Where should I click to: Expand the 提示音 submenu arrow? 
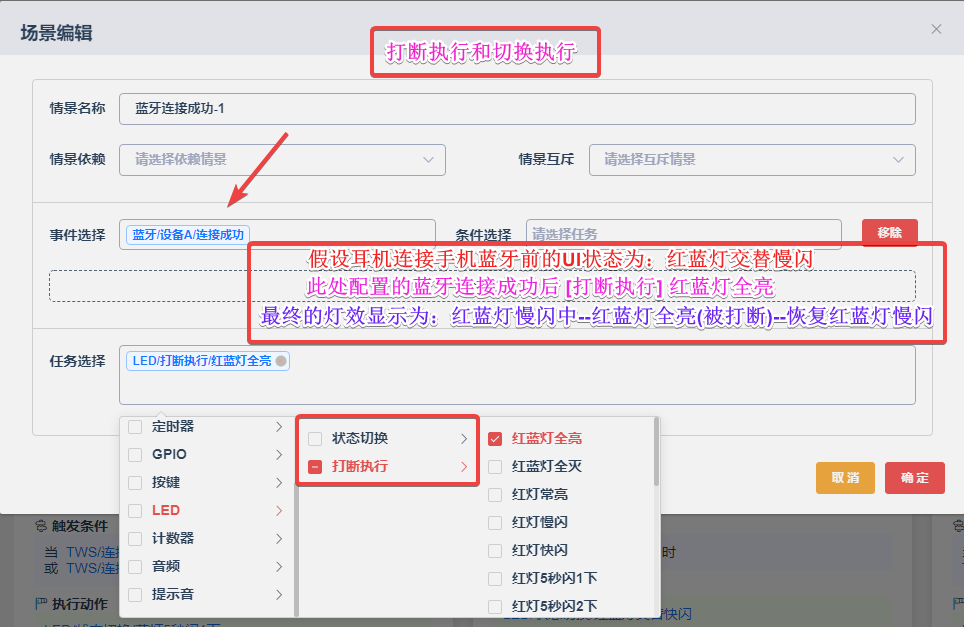click(279, 594)
